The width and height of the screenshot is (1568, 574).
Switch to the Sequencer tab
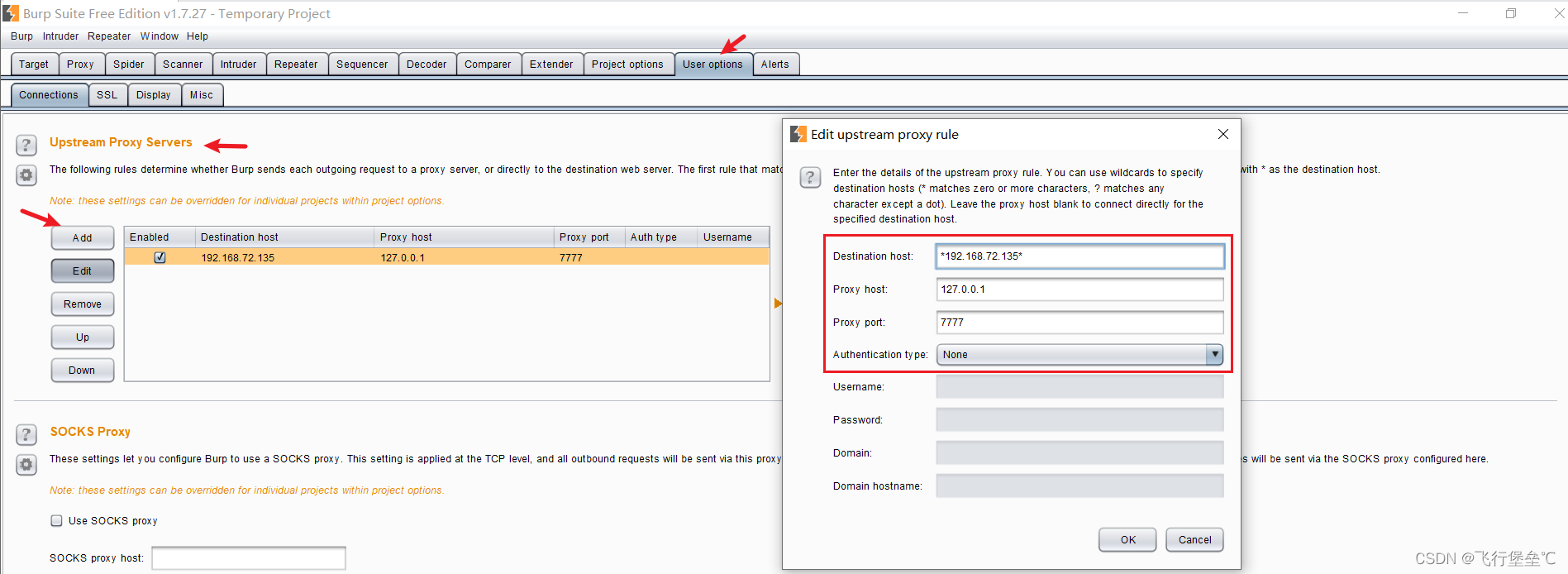pyautogui.click(x=362, y=65)
